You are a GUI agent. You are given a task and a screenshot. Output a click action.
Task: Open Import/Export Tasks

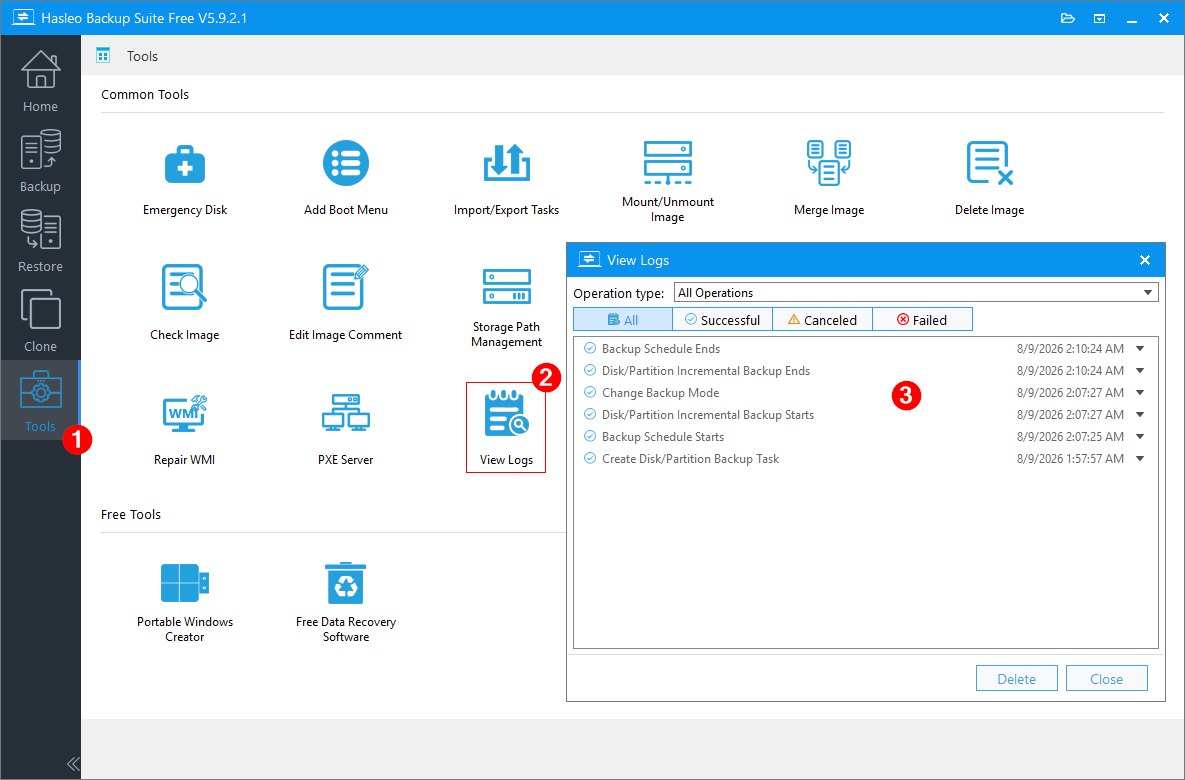coord(506,179)
